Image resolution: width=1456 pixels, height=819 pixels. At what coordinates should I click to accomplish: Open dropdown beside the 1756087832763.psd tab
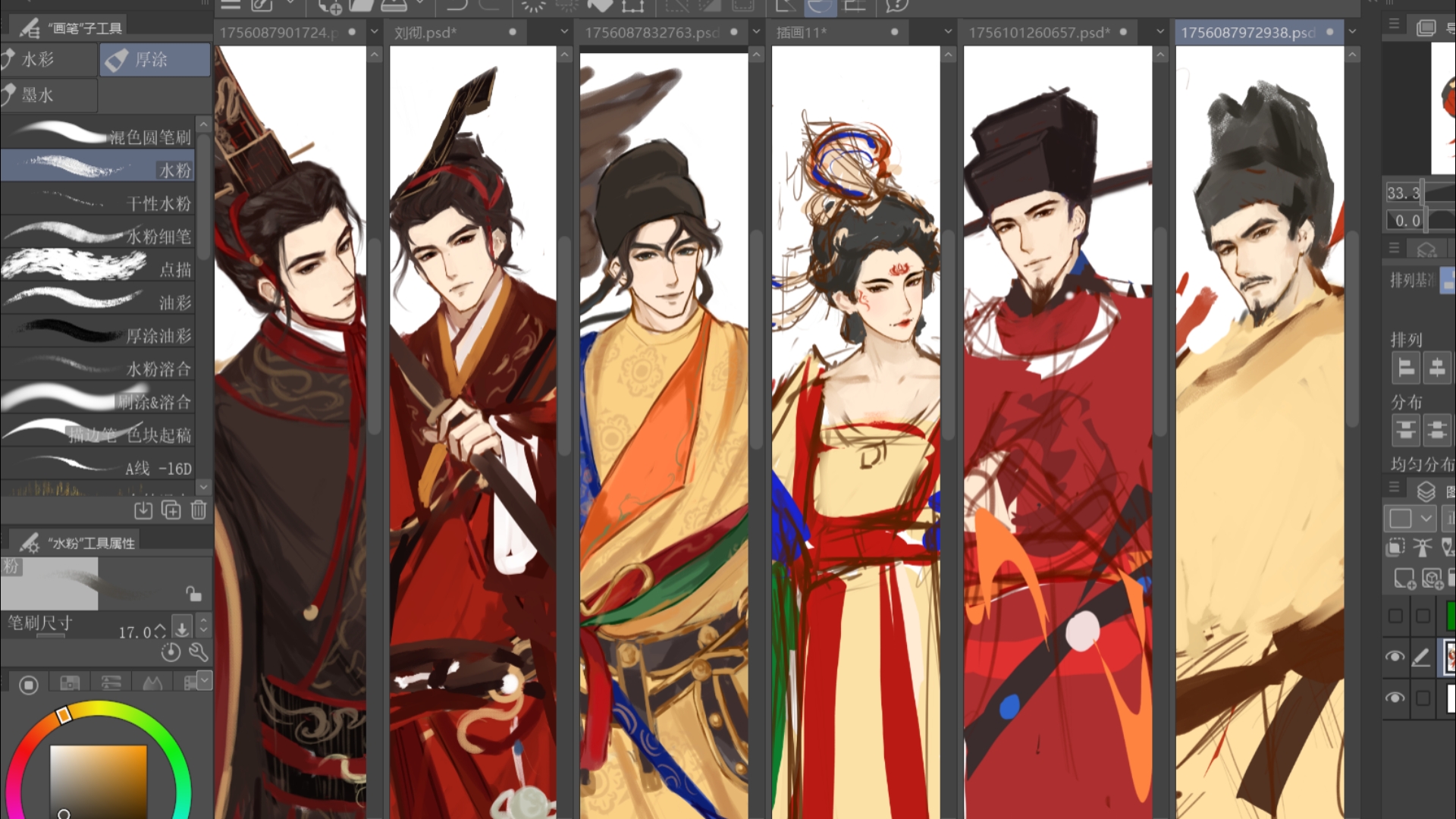tap(756, 32)
